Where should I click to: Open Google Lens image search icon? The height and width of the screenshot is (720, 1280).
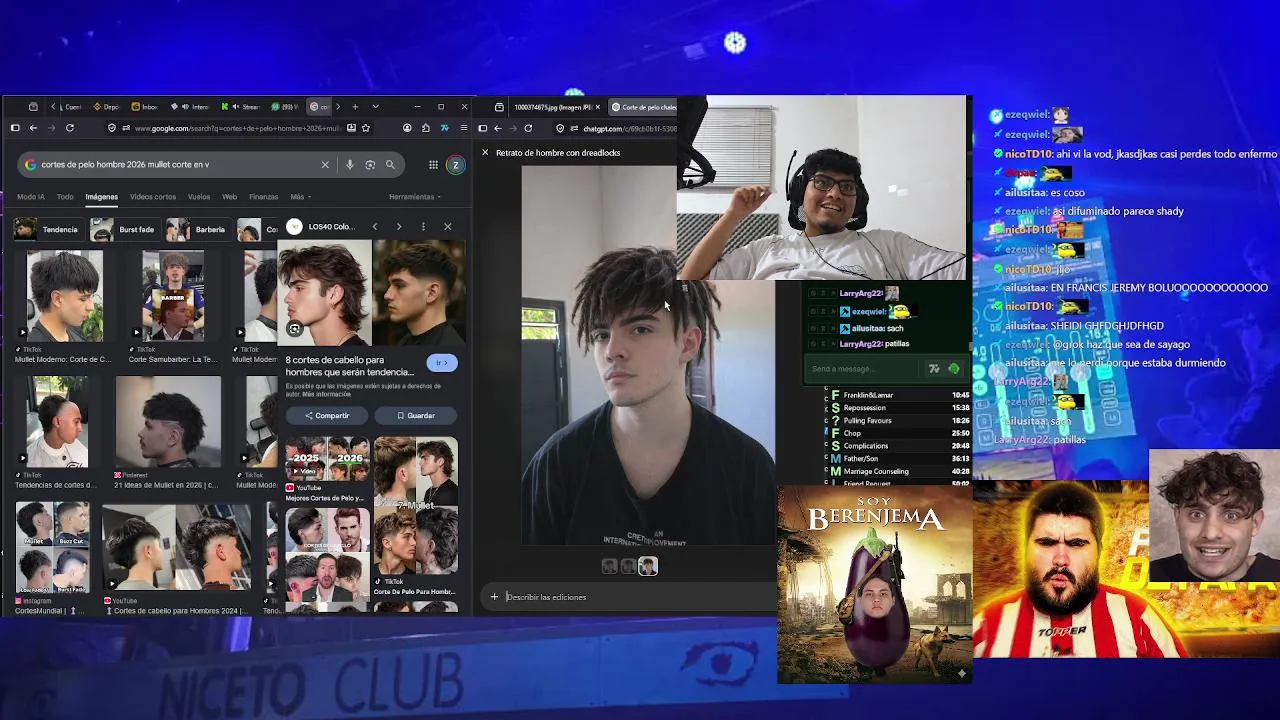point(370,165)
